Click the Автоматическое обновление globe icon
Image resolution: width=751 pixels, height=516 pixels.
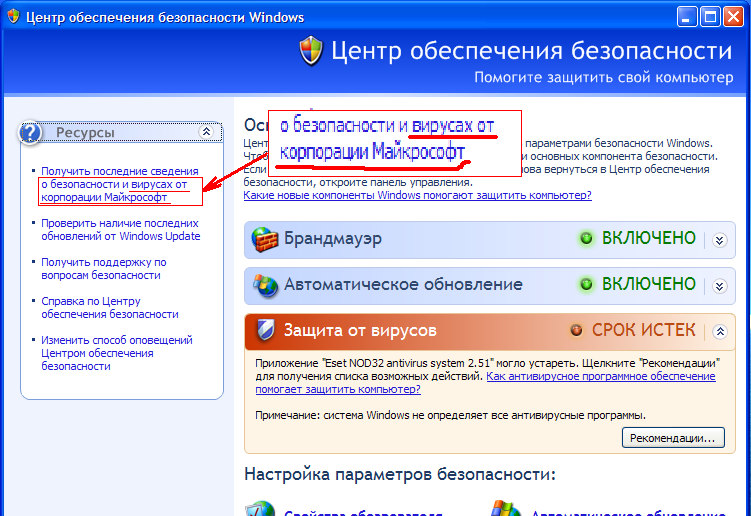(x=265, y=285)
